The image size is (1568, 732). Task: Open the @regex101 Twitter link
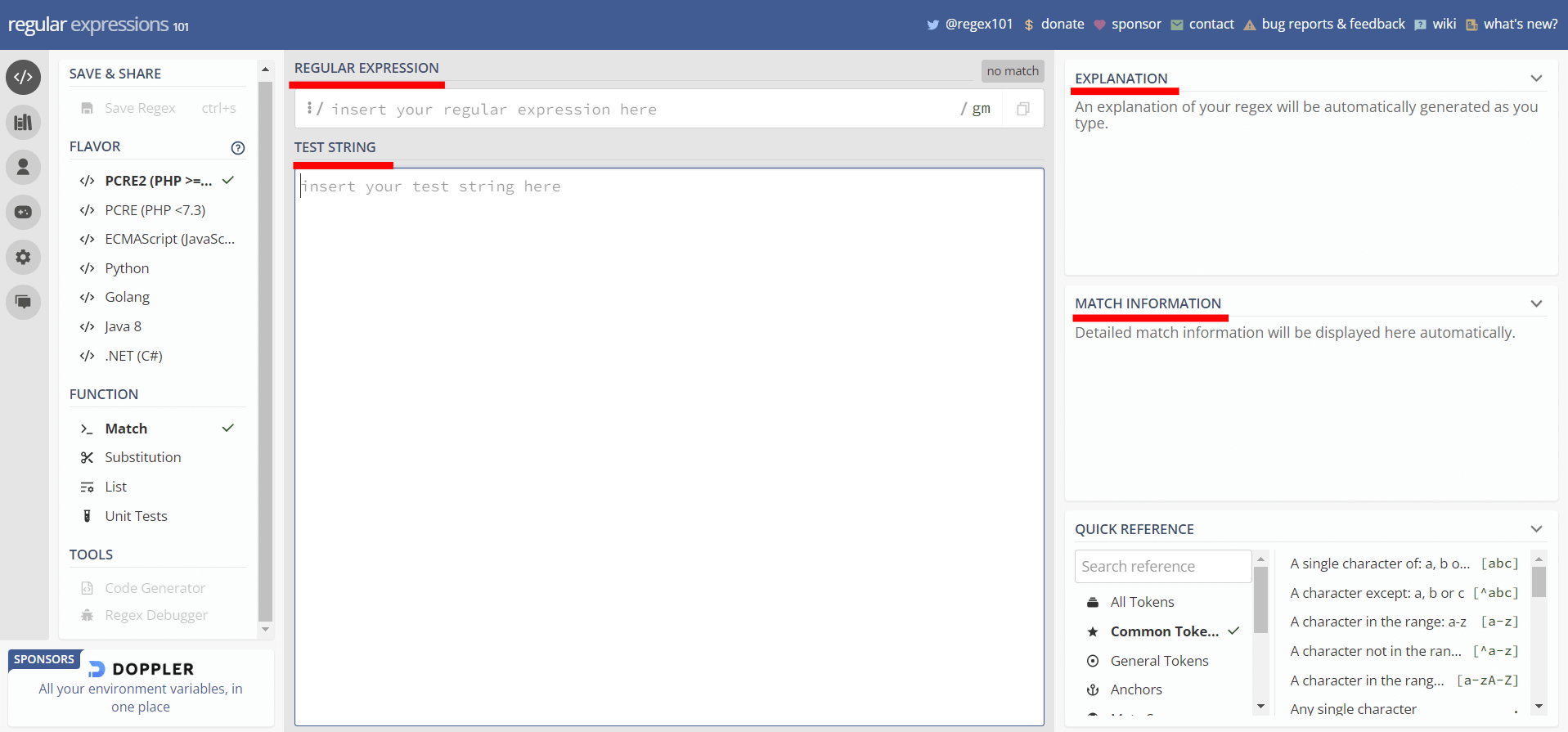tap(979, 25)
